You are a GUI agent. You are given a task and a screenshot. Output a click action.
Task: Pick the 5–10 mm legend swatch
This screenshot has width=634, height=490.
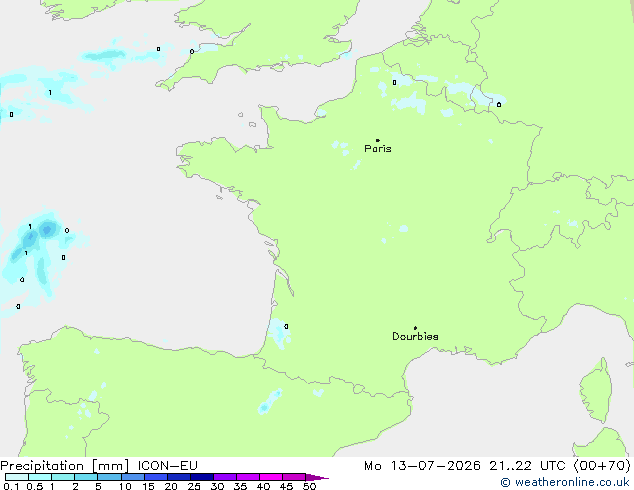109,477
